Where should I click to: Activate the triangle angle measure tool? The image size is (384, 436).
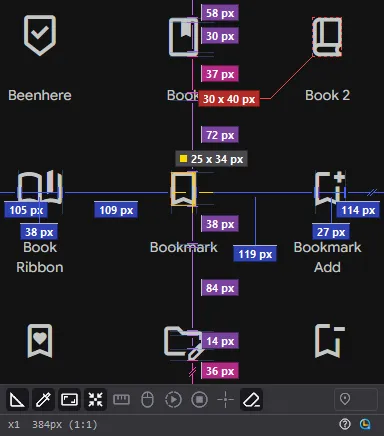17,399
